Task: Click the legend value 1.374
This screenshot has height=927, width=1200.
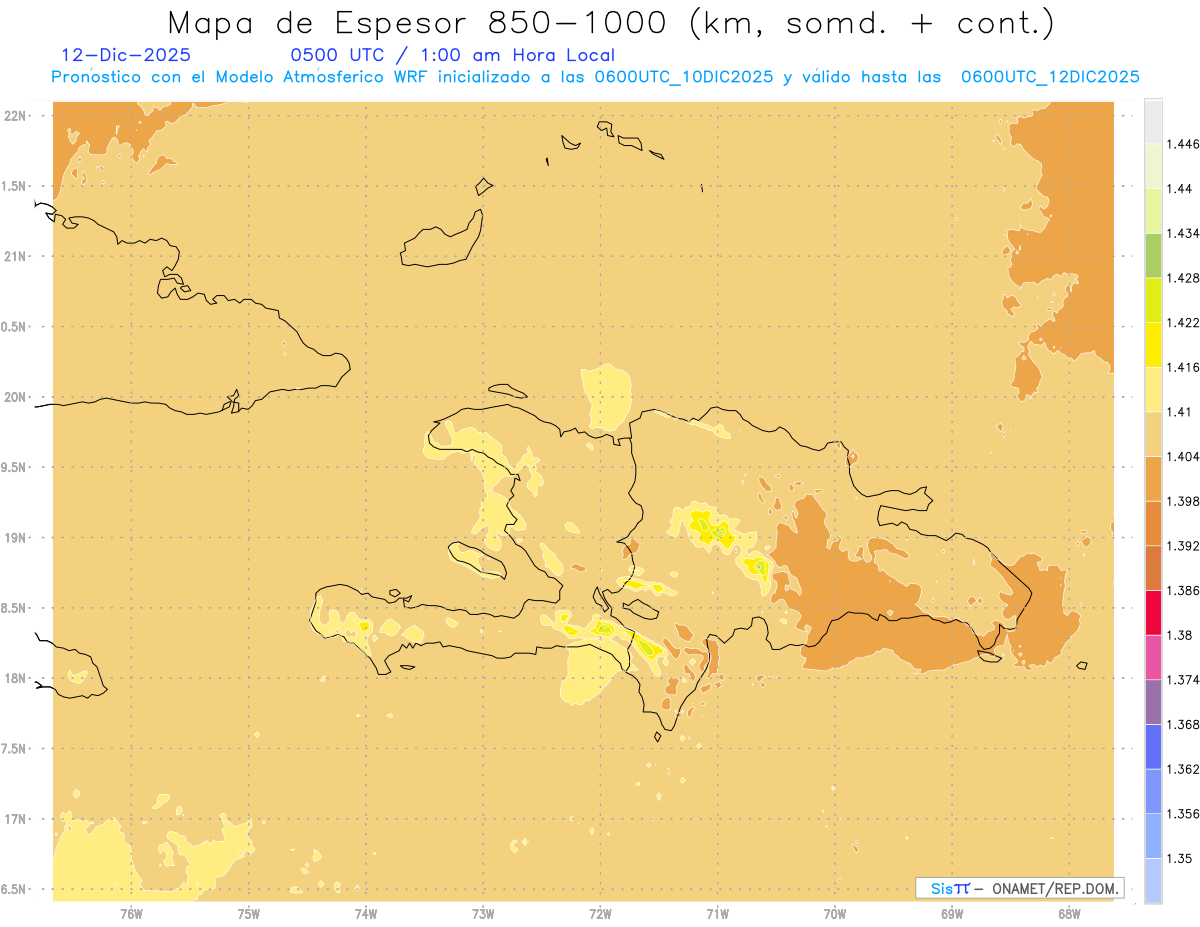Action: [1184, 680]
